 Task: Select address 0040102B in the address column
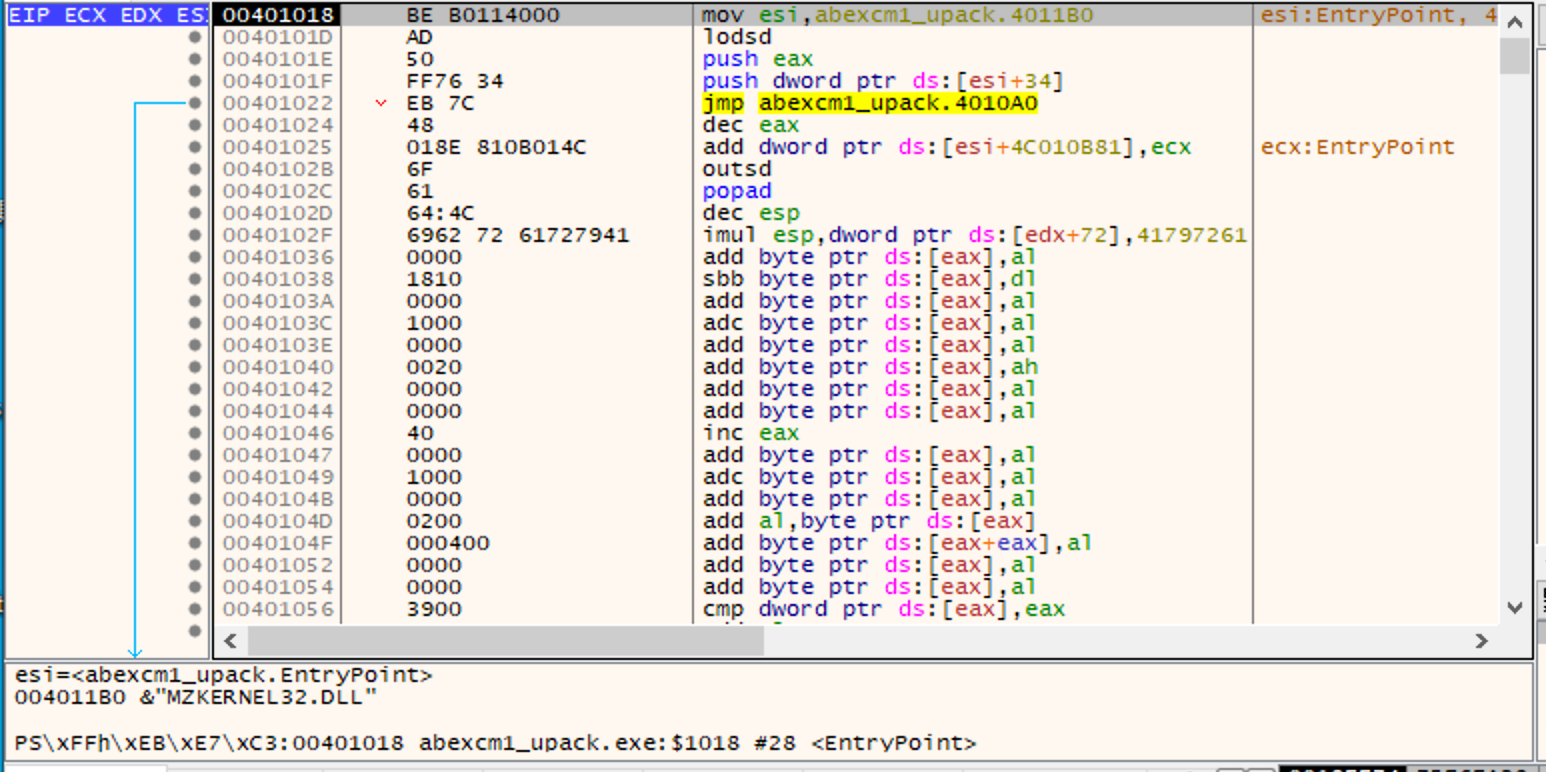coord(278,169)
